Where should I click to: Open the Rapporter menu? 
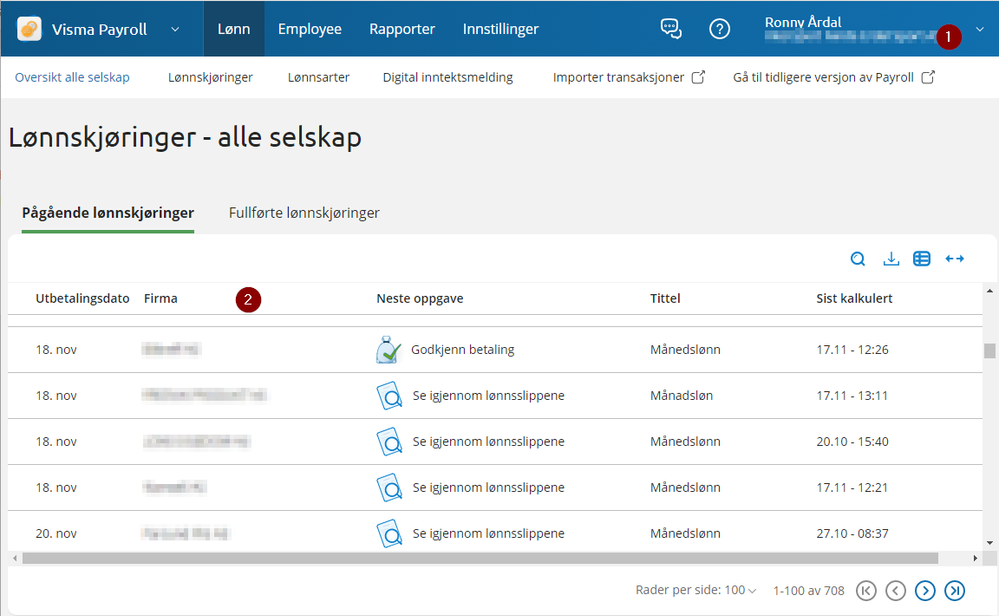point(402,29)
